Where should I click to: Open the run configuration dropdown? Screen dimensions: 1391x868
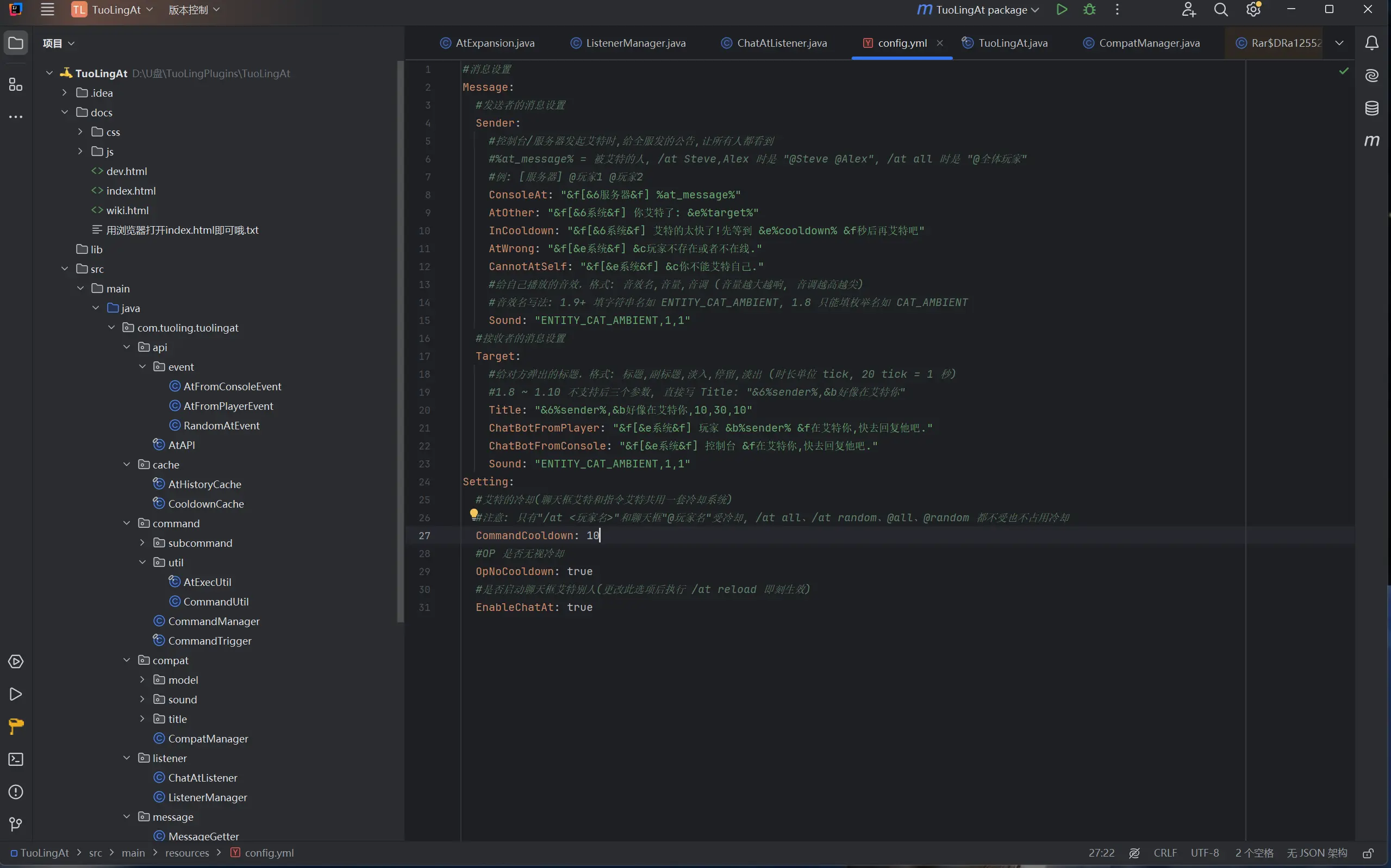[x=978, y=10]
